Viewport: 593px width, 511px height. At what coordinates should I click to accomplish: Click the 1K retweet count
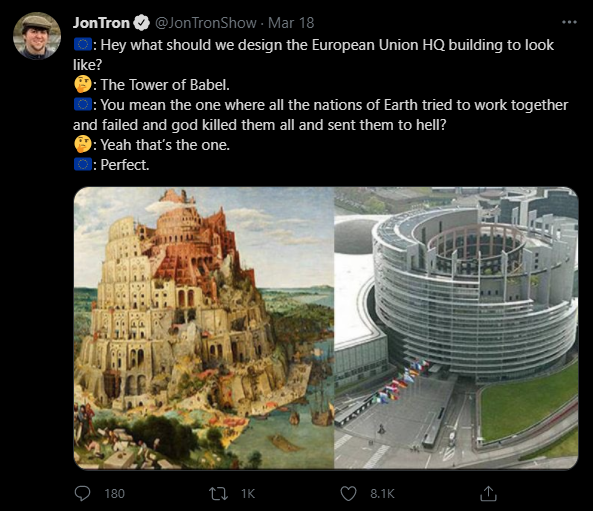pos(248,494)
